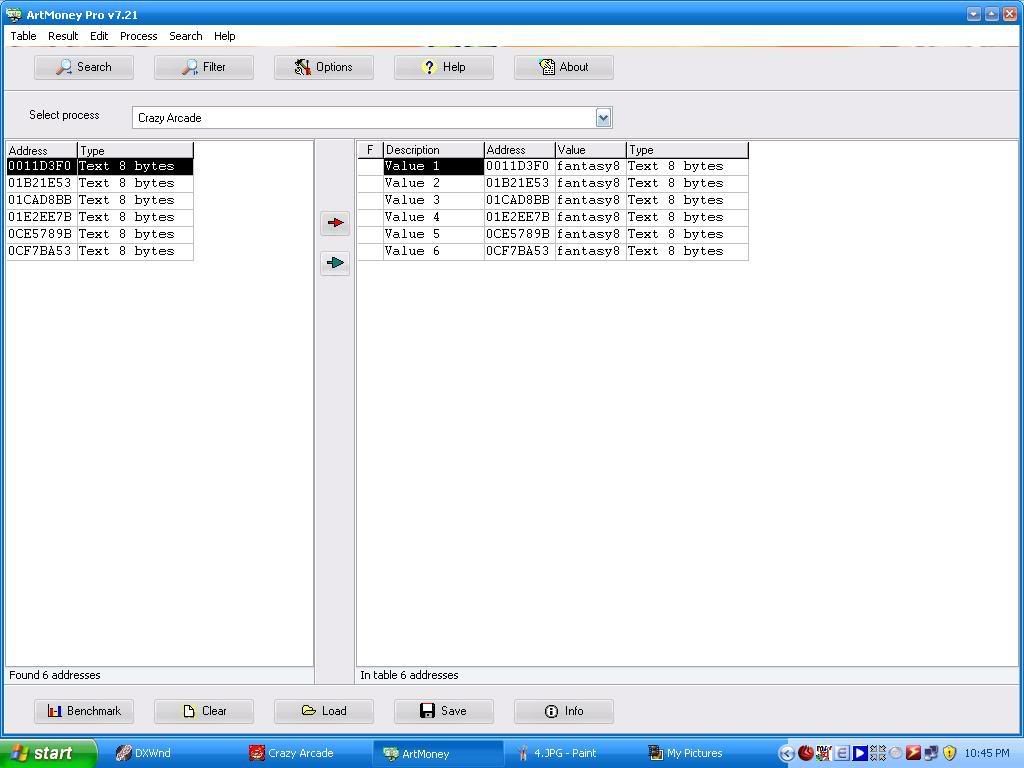1024x768 pixels.
Task: Click the table's Address column header
Action: point(520,150)
